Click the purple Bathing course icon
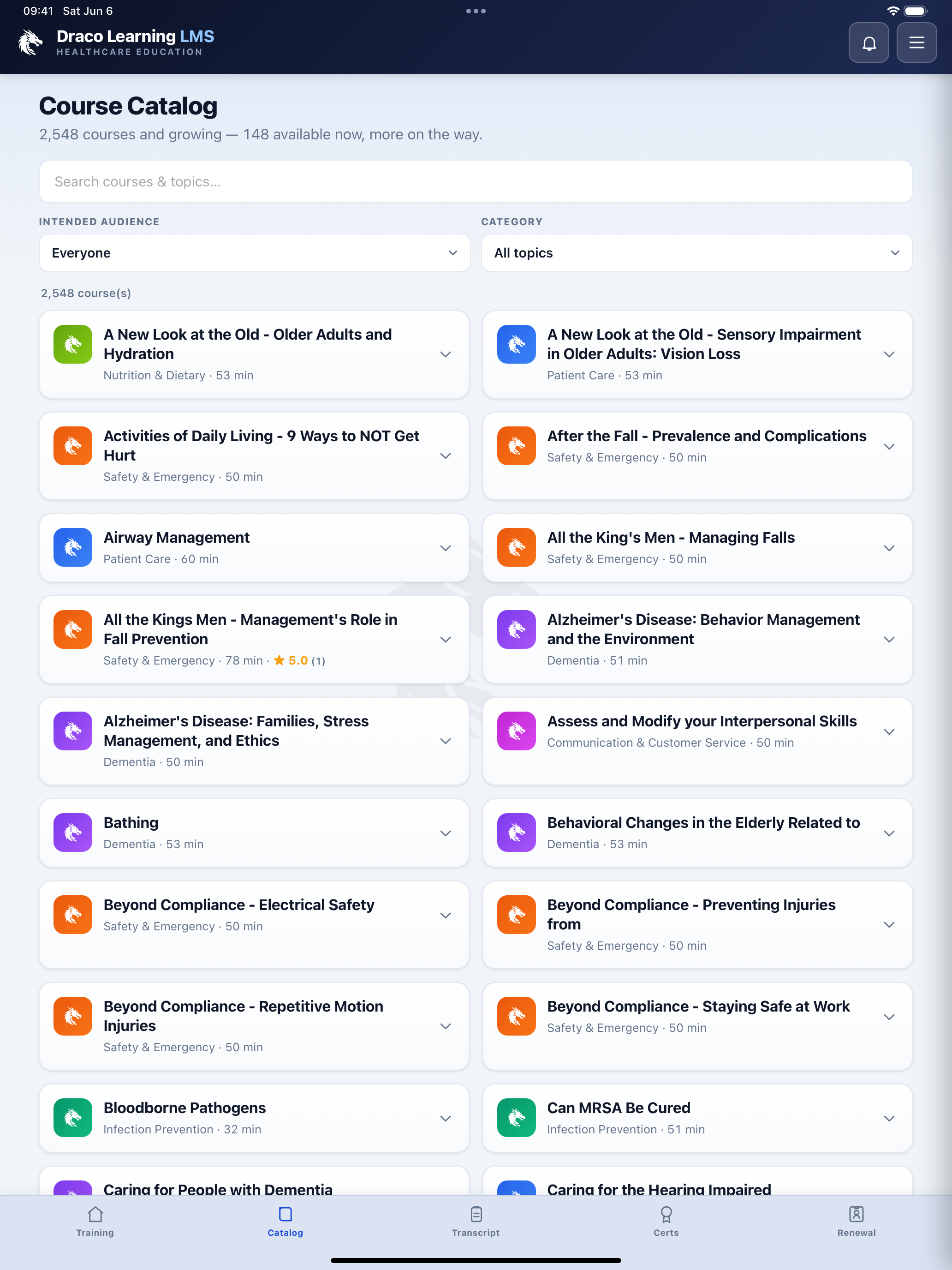Viewport: 952px width, 1270px height. (x=73, y=833)
